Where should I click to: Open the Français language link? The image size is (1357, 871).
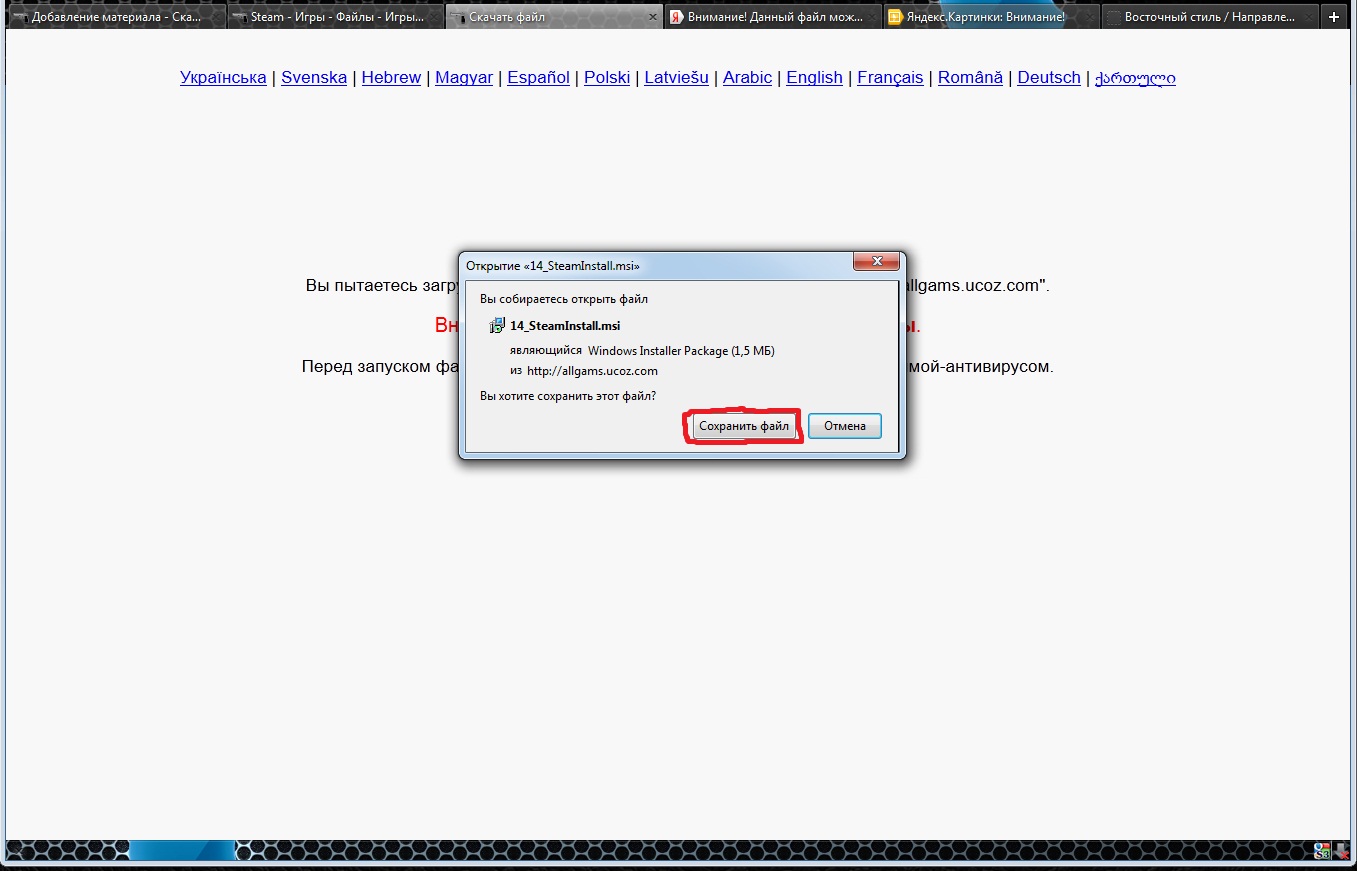click(x=890, y=77)
